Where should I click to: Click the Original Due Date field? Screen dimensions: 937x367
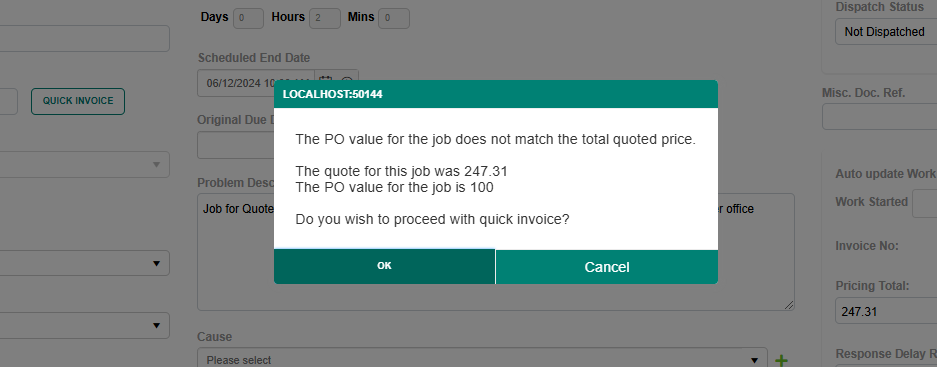point(235,145)
